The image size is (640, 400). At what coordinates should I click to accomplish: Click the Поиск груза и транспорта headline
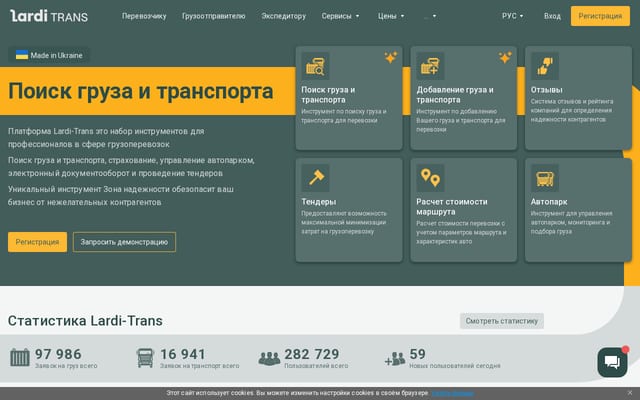pyautogui.click(x=141, y=91)
